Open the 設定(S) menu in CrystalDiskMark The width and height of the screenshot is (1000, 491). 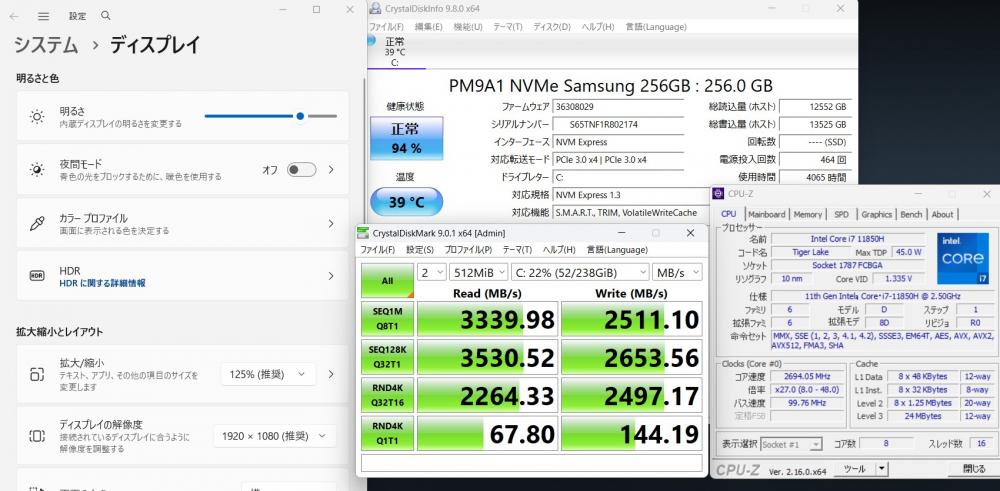(x=420, y=249)
